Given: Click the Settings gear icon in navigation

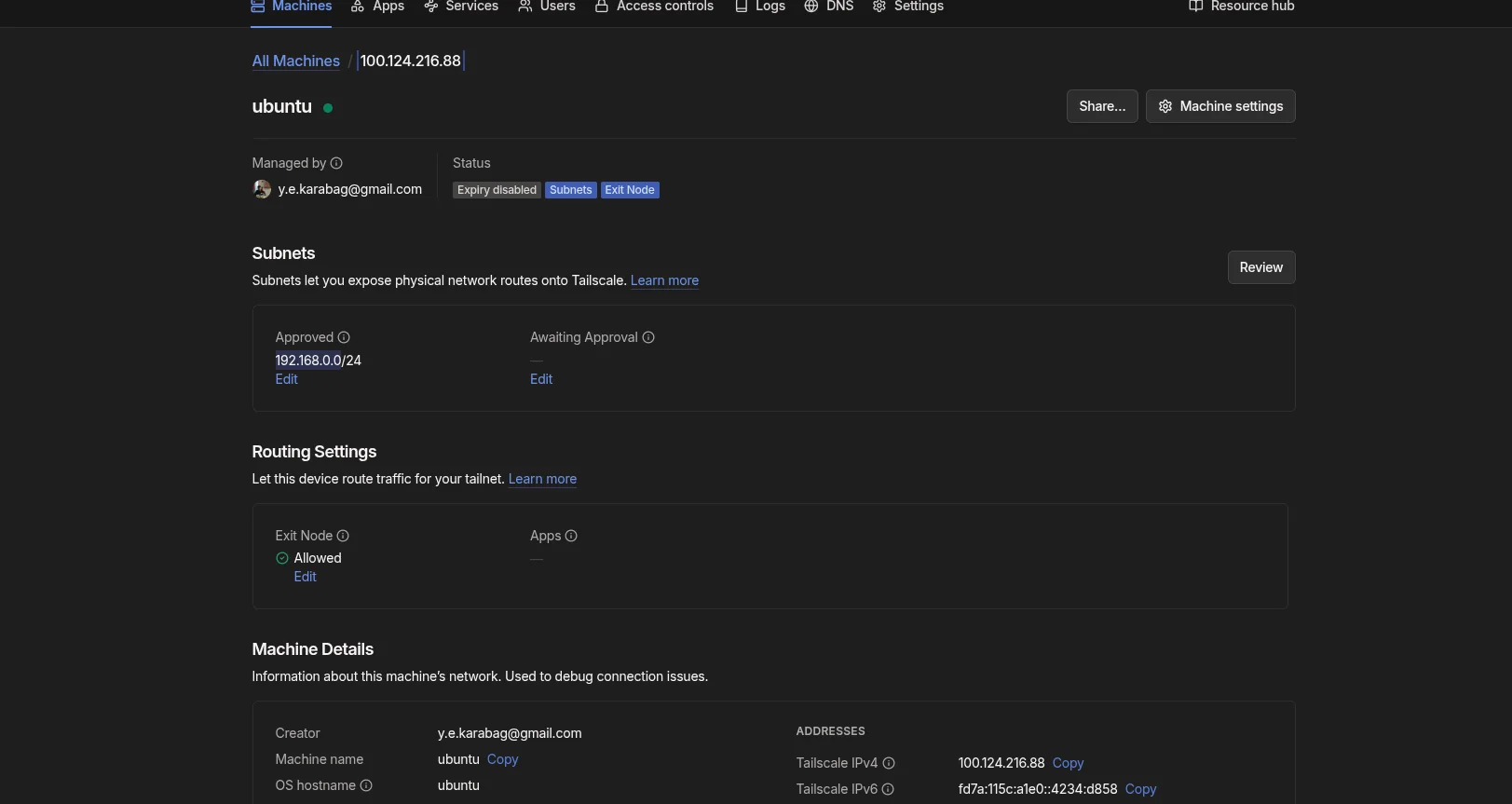Looking at the screenshot, I should click(x=879, y=7).
